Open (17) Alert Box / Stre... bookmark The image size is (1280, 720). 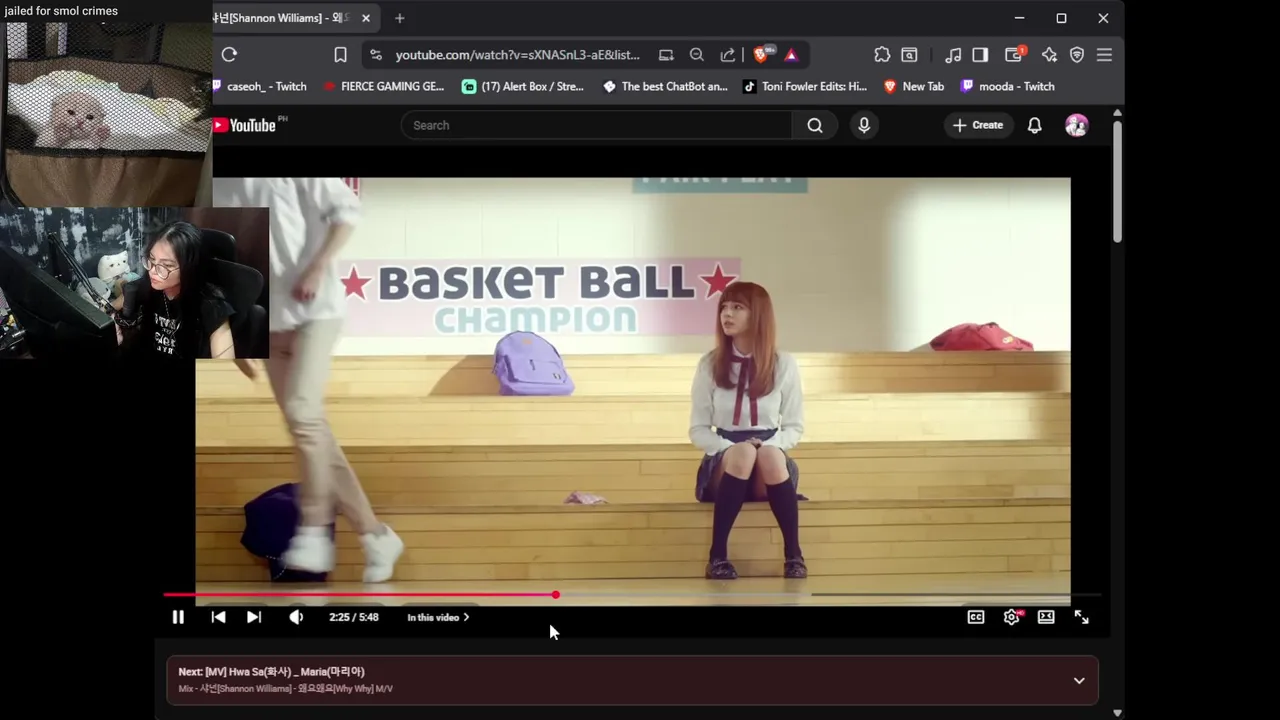(523, 87)
